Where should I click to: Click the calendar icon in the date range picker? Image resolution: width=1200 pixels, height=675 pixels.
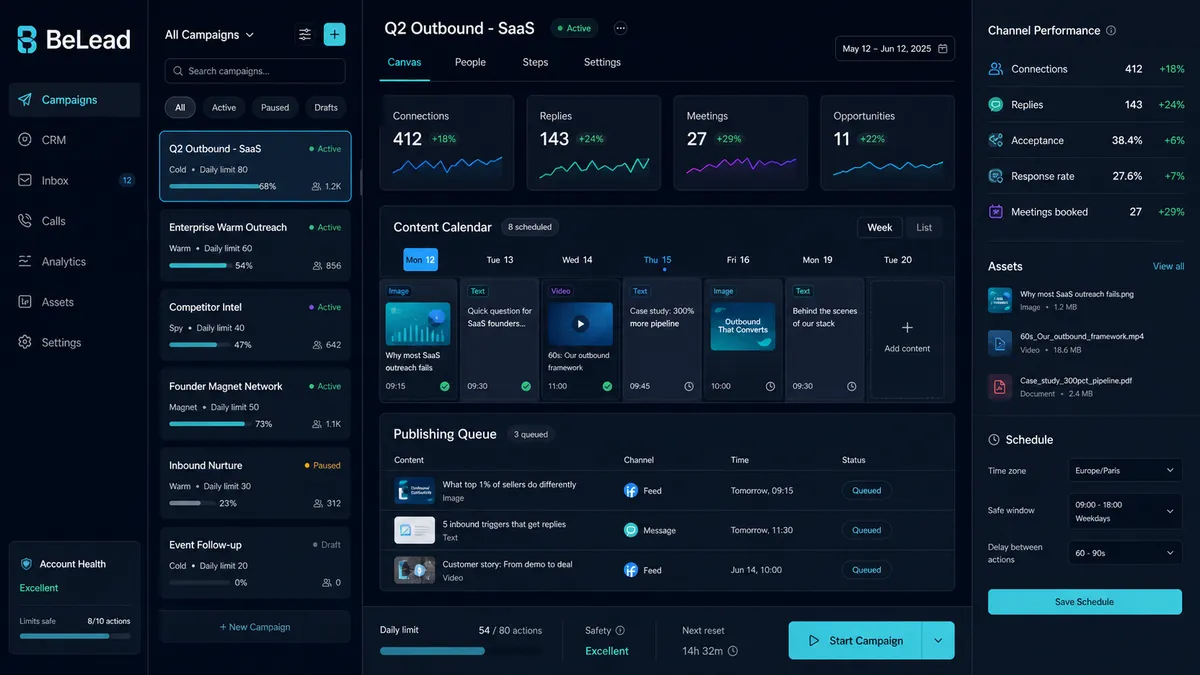[x=942, y=48]
